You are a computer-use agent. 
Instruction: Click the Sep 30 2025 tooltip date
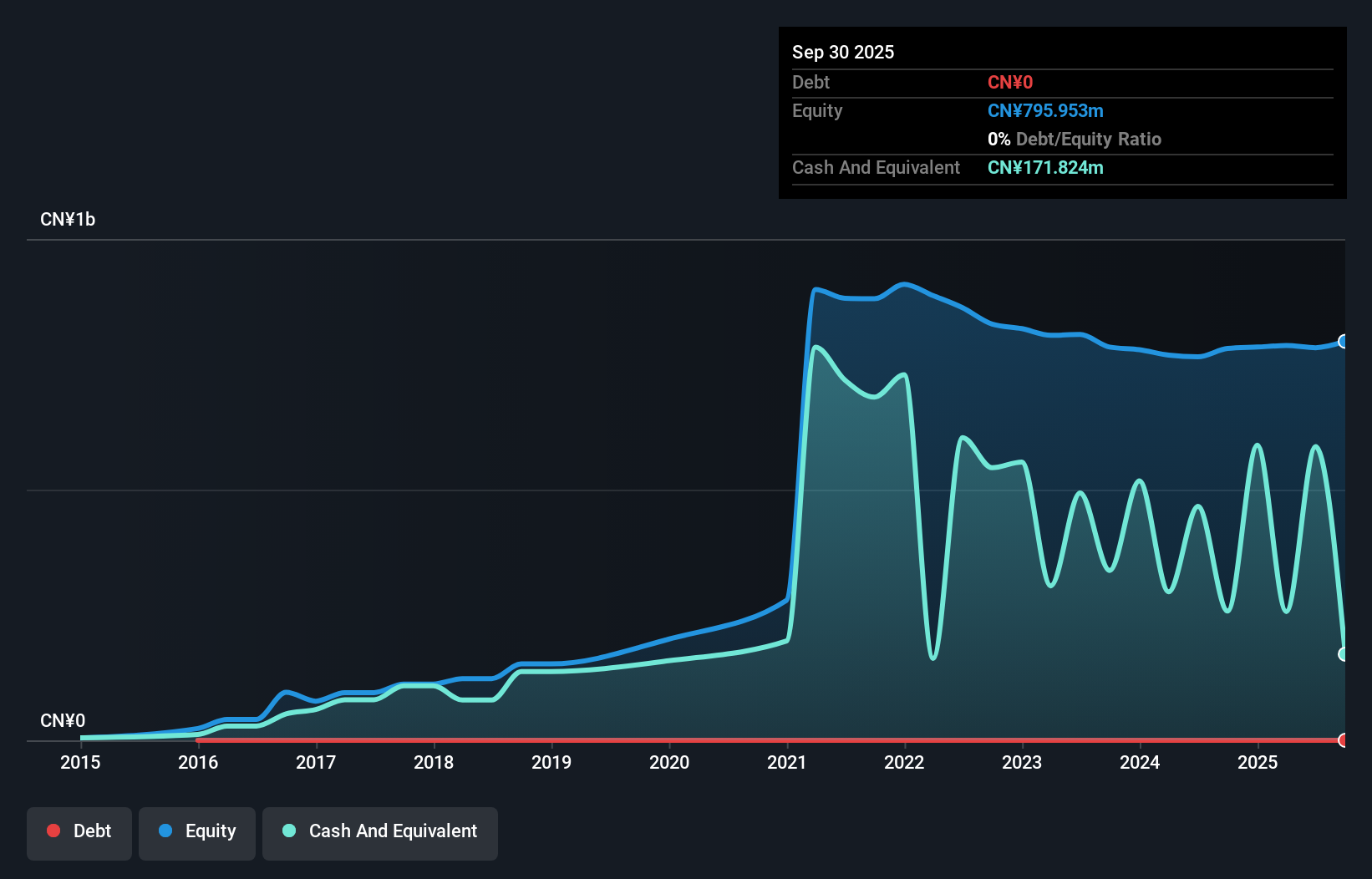click(x=843, y=52)
